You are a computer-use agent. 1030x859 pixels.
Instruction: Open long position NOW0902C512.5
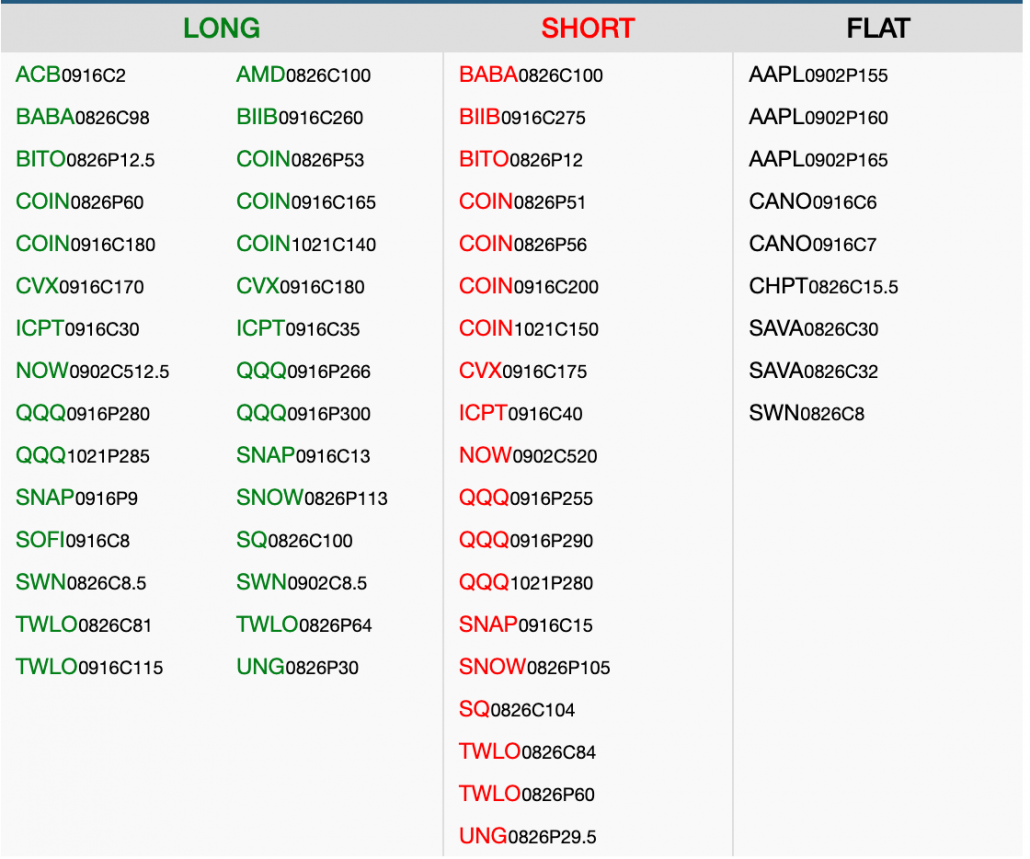[x=92, y=372]
